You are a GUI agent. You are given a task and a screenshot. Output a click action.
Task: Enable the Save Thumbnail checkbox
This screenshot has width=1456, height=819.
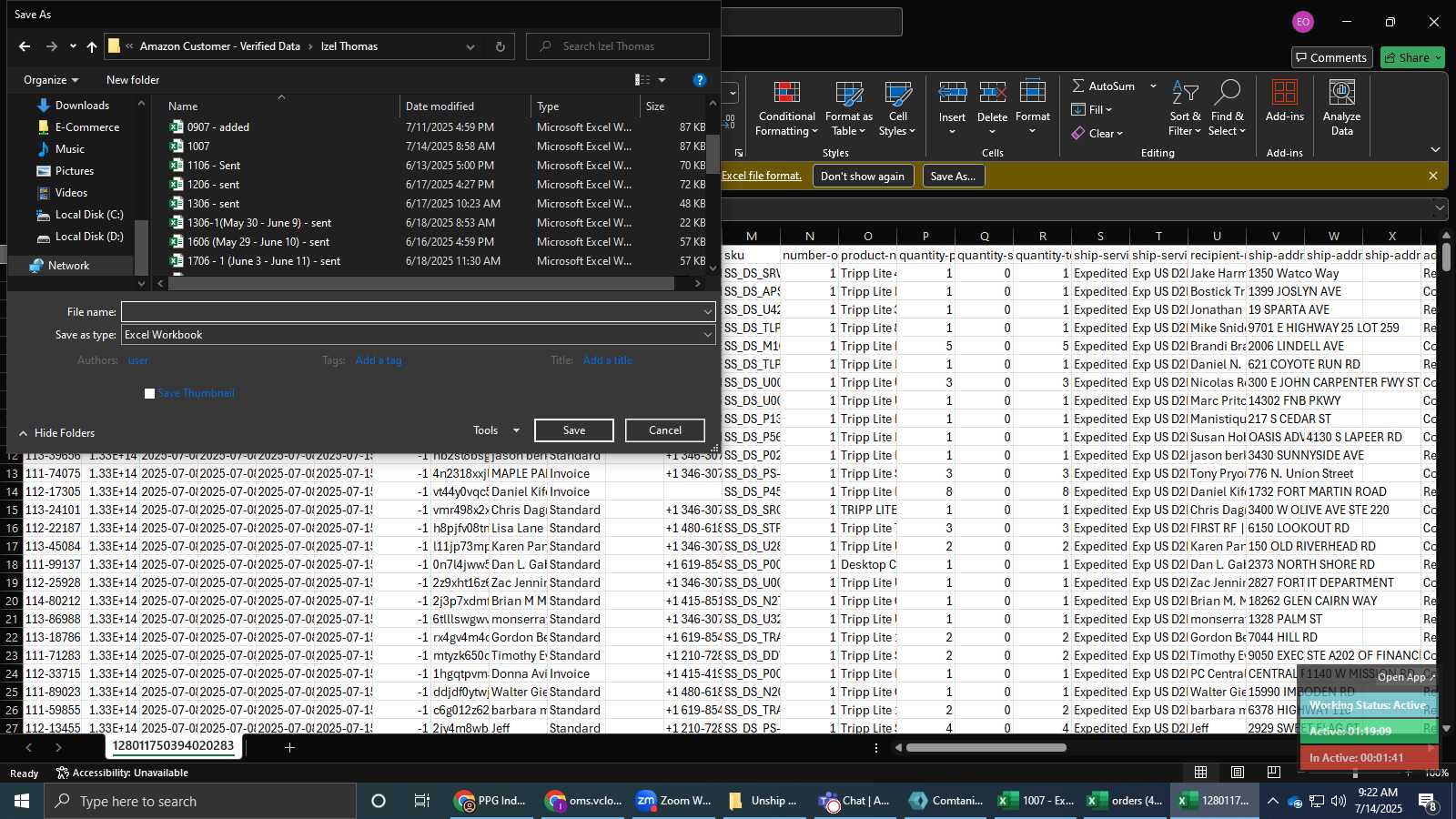(150, 394)
